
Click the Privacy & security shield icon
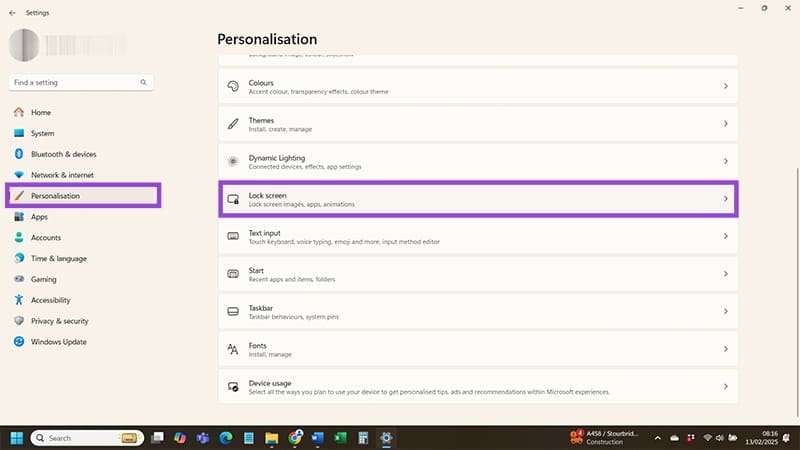(x=19, y=321)
